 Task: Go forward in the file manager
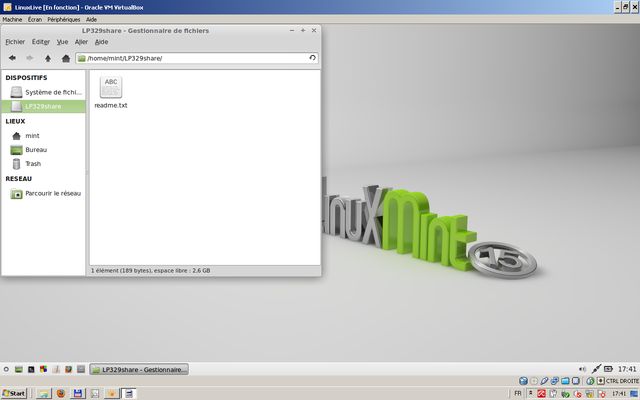pyautogui.click(x=30, y=58)
